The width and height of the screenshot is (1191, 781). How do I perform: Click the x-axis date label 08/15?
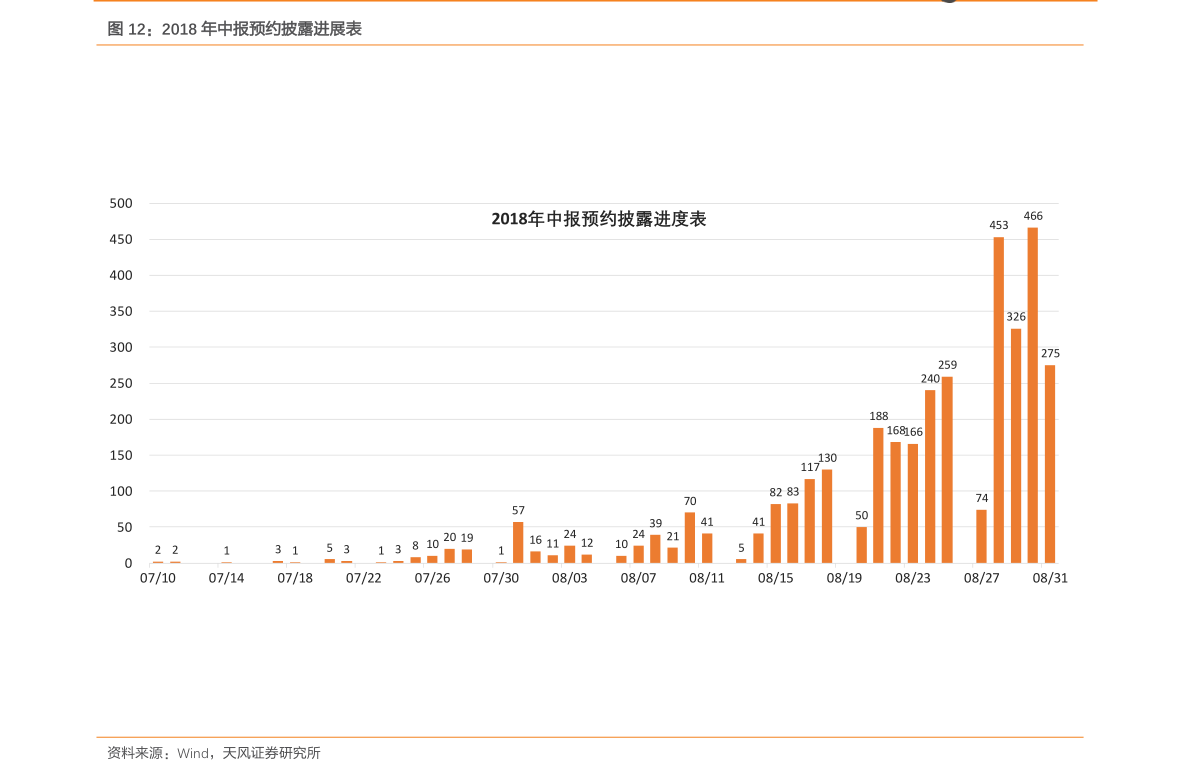click(776, 578)
